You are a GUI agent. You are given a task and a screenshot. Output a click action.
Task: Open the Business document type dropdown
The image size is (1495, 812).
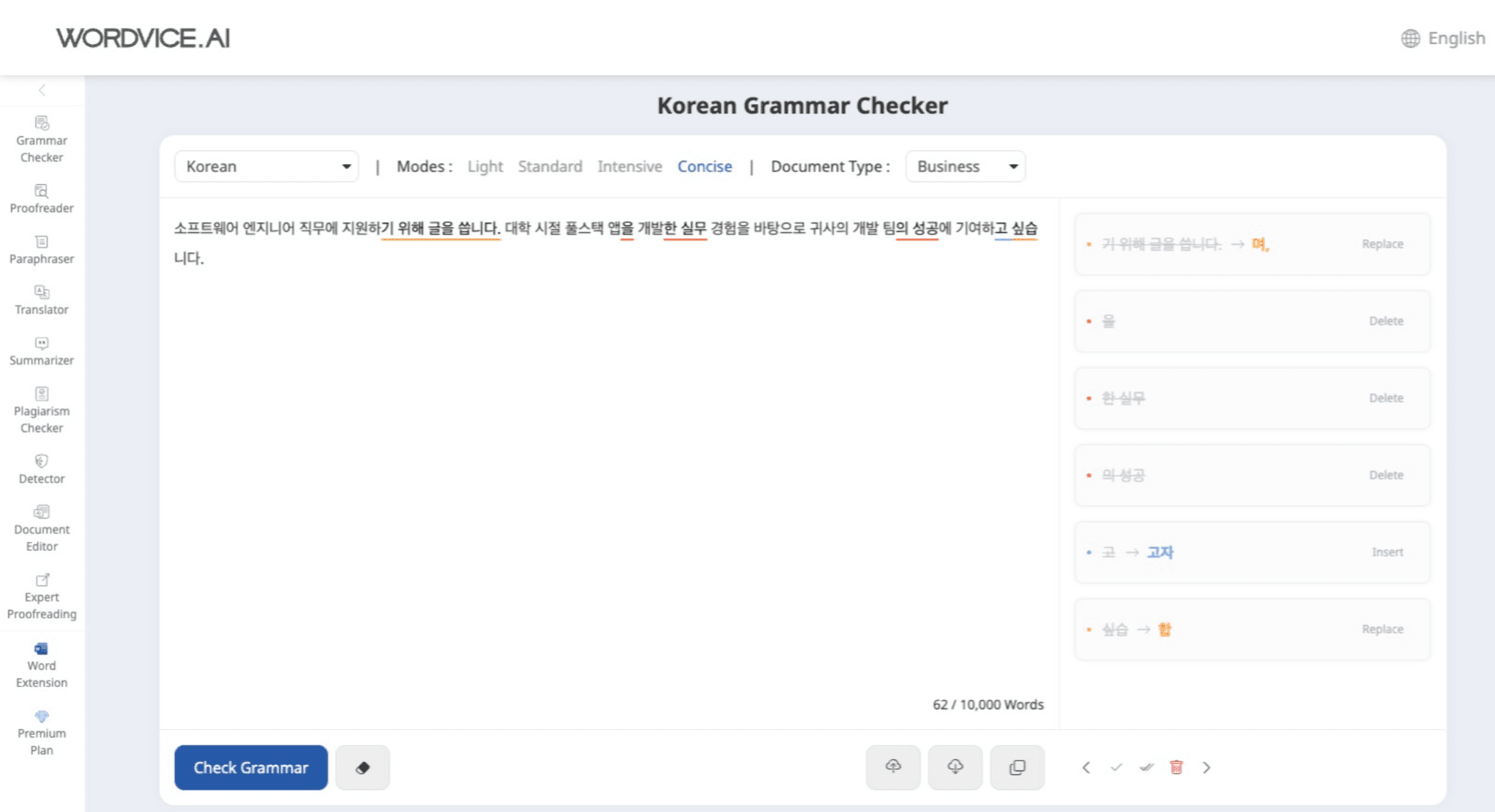(x=965, y=166)
